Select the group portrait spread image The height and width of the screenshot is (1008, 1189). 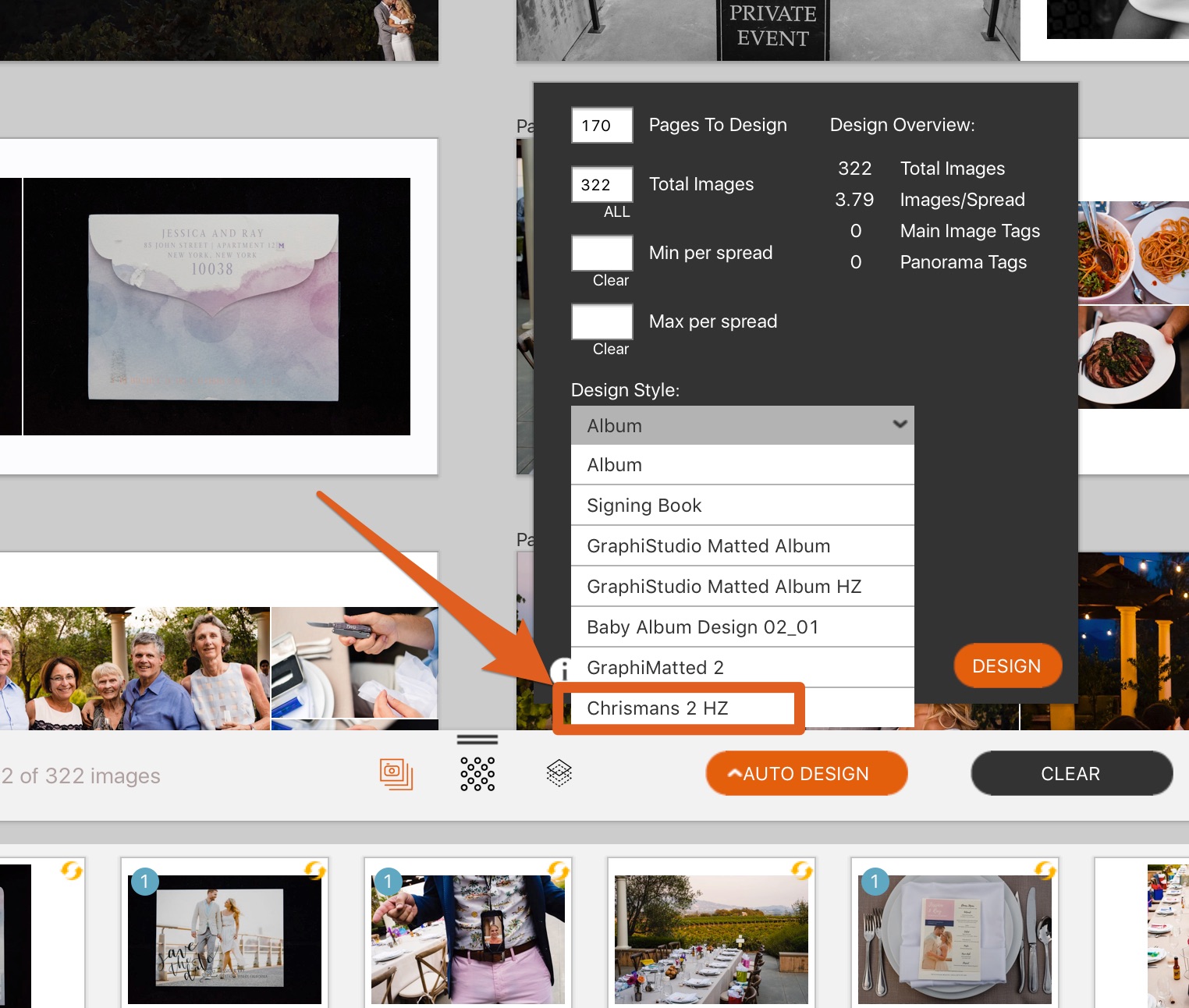(134, 669)
